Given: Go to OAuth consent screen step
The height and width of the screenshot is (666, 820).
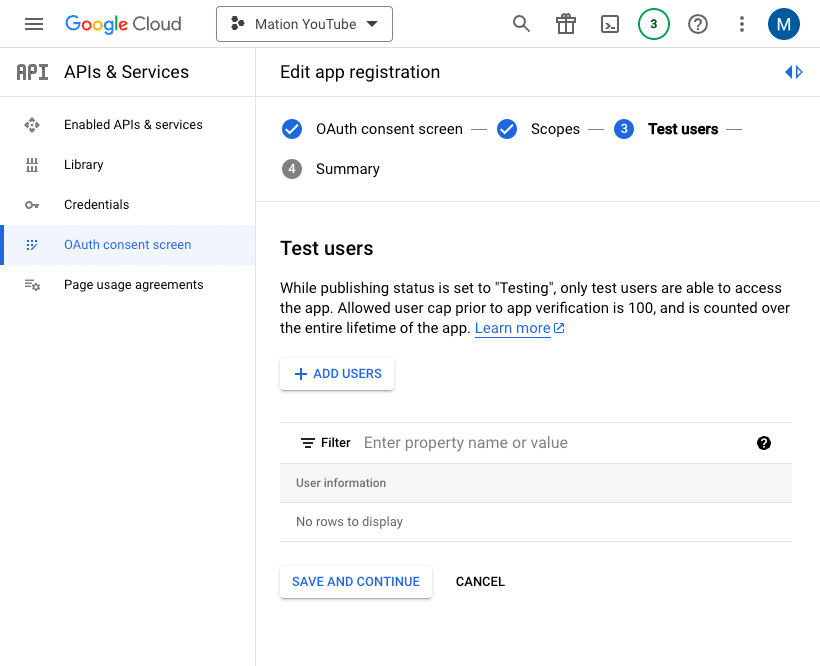Looking at the screenshot, I should coord(389,129).
